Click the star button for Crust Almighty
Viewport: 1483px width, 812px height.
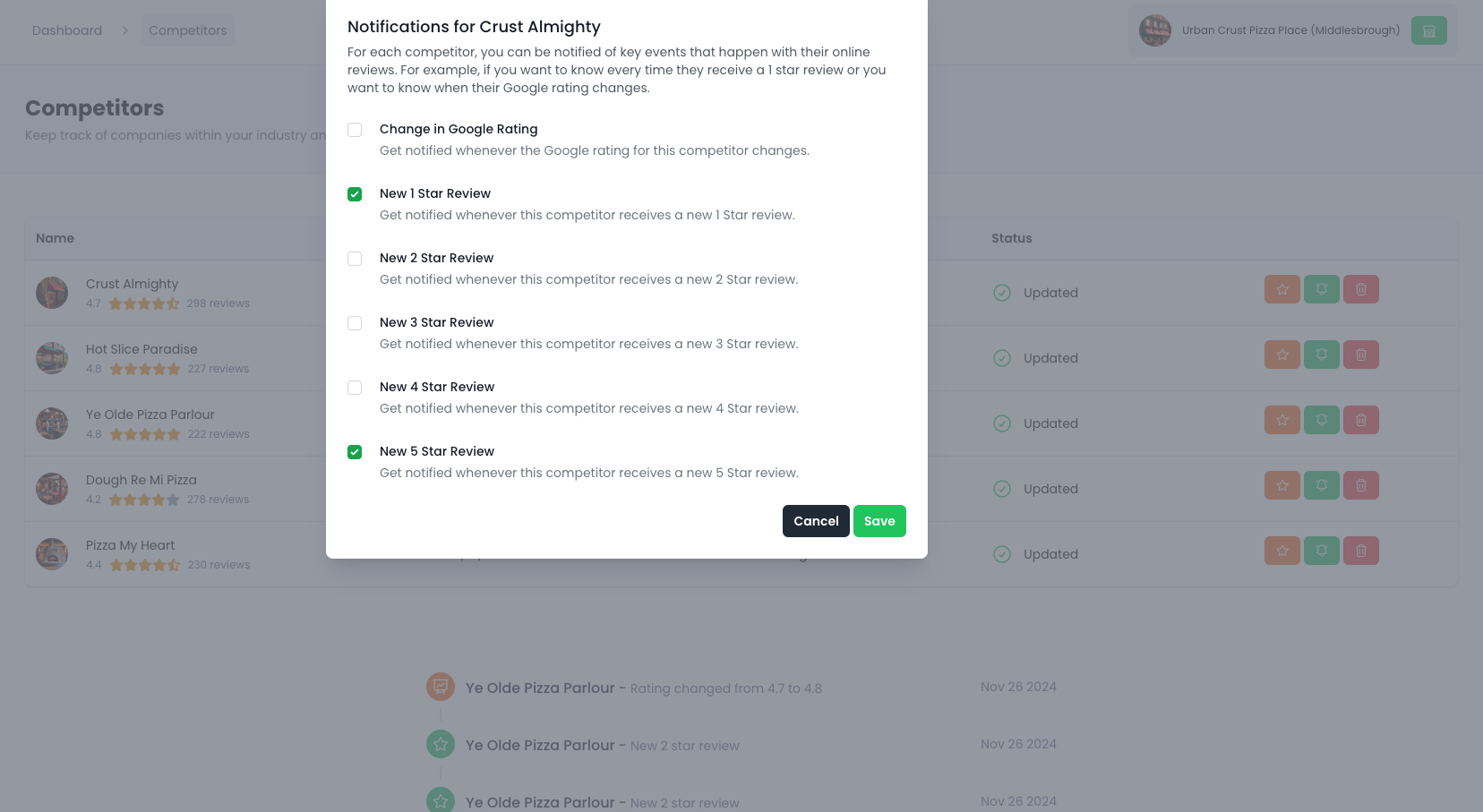pyautogui.click(x=1282, y=289)
